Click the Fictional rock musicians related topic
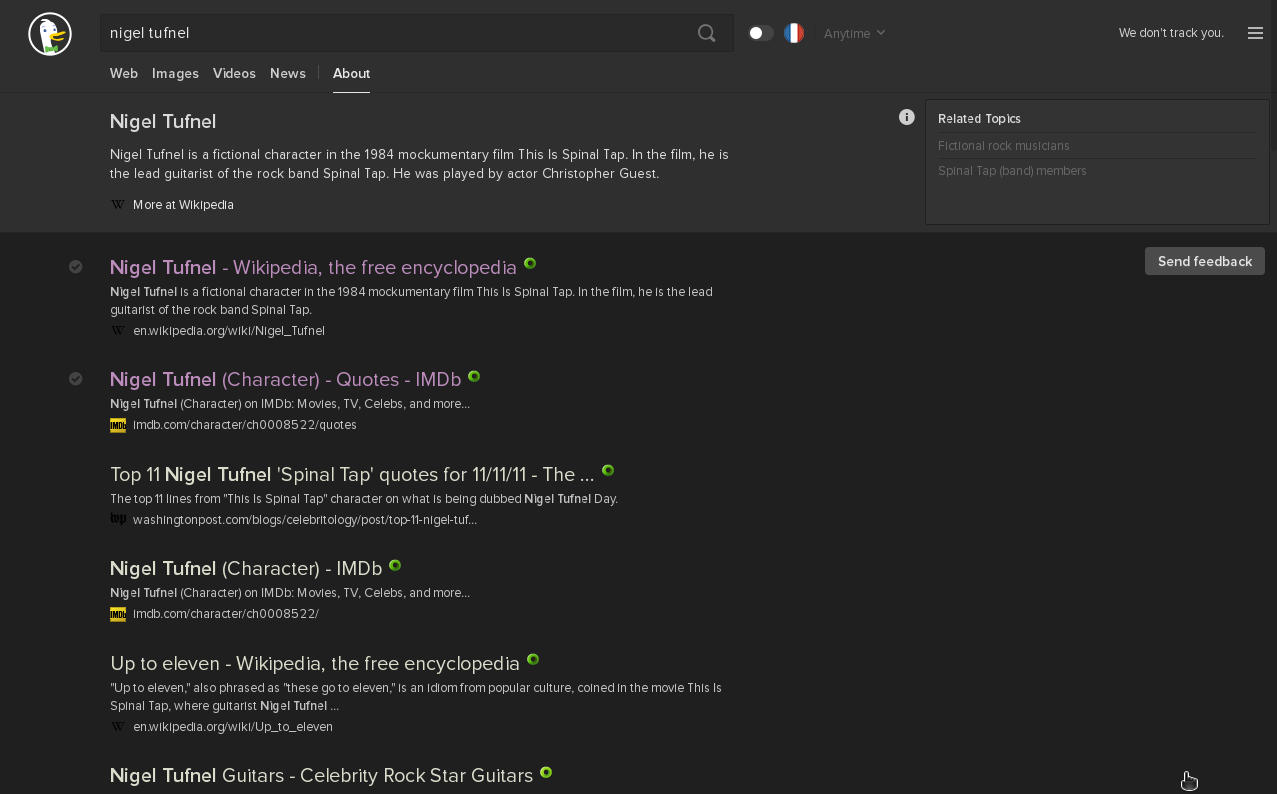1277x794 pixels. [x=1003, y=145]
